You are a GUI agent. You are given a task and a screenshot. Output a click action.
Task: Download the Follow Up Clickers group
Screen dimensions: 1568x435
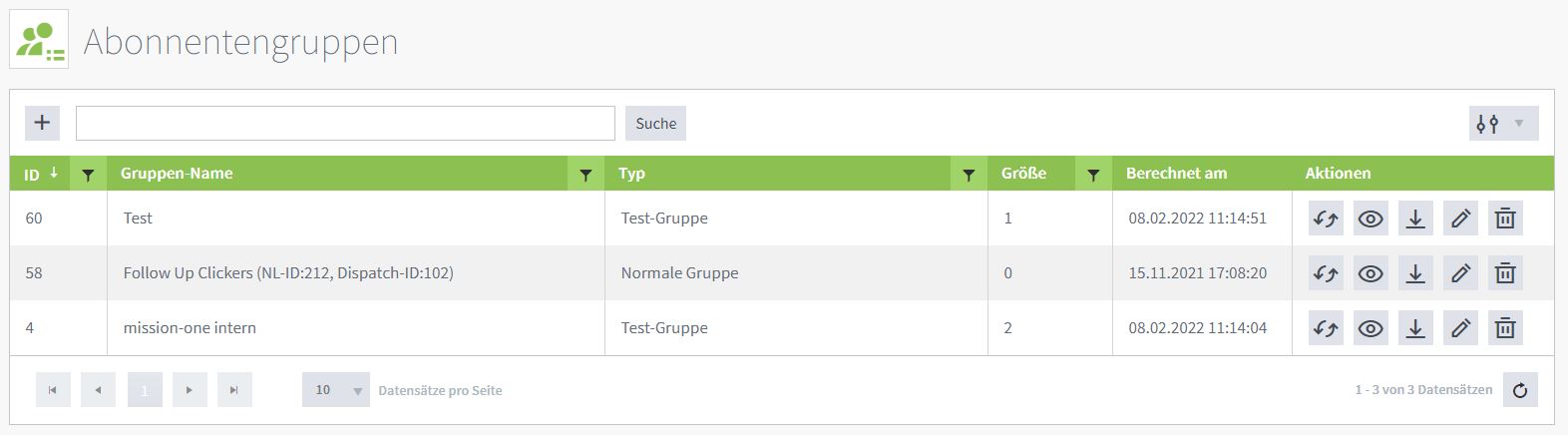click(1415, 273)
